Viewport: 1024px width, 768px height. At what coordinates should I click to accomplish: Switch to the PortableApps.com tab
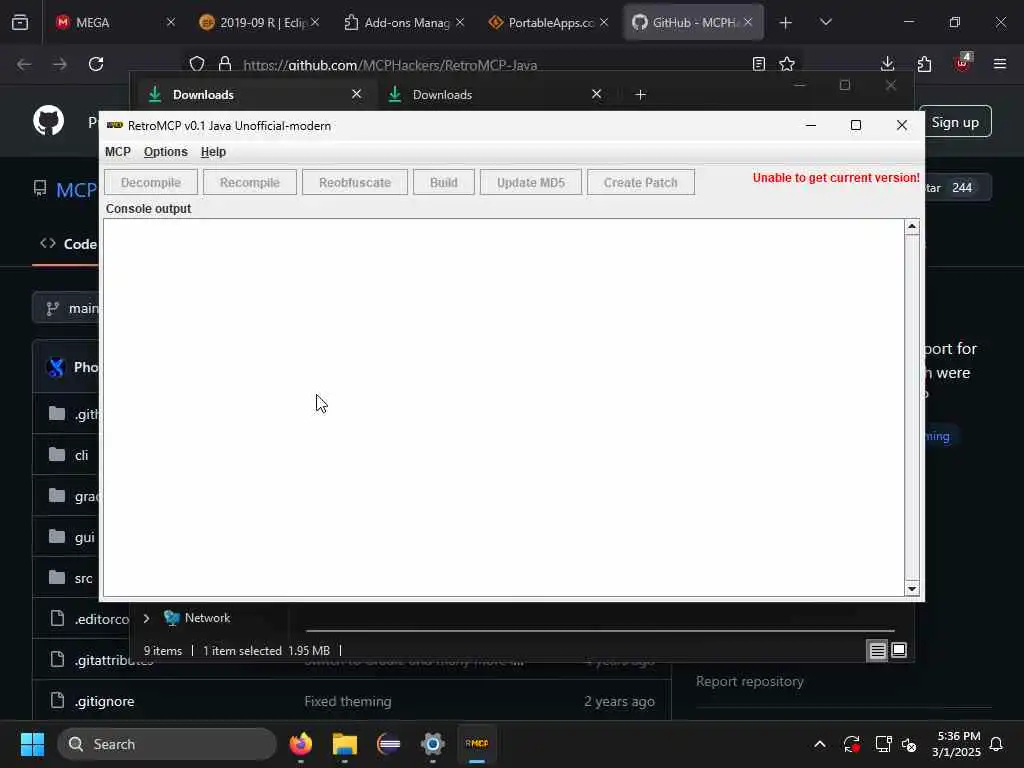550,22
